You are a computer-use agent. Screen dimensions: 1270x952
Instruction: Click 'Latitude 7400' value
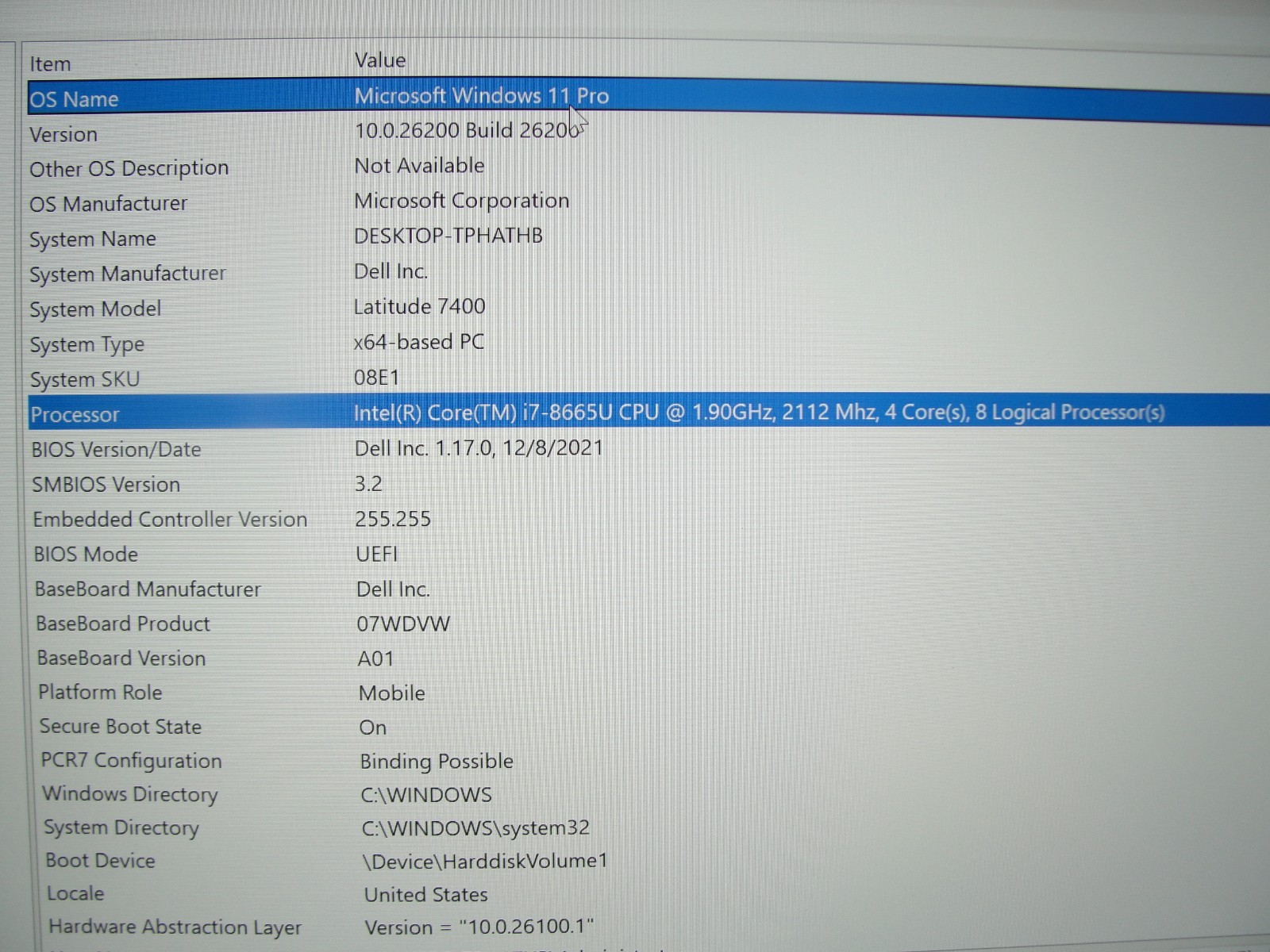(x=419, y=306)
